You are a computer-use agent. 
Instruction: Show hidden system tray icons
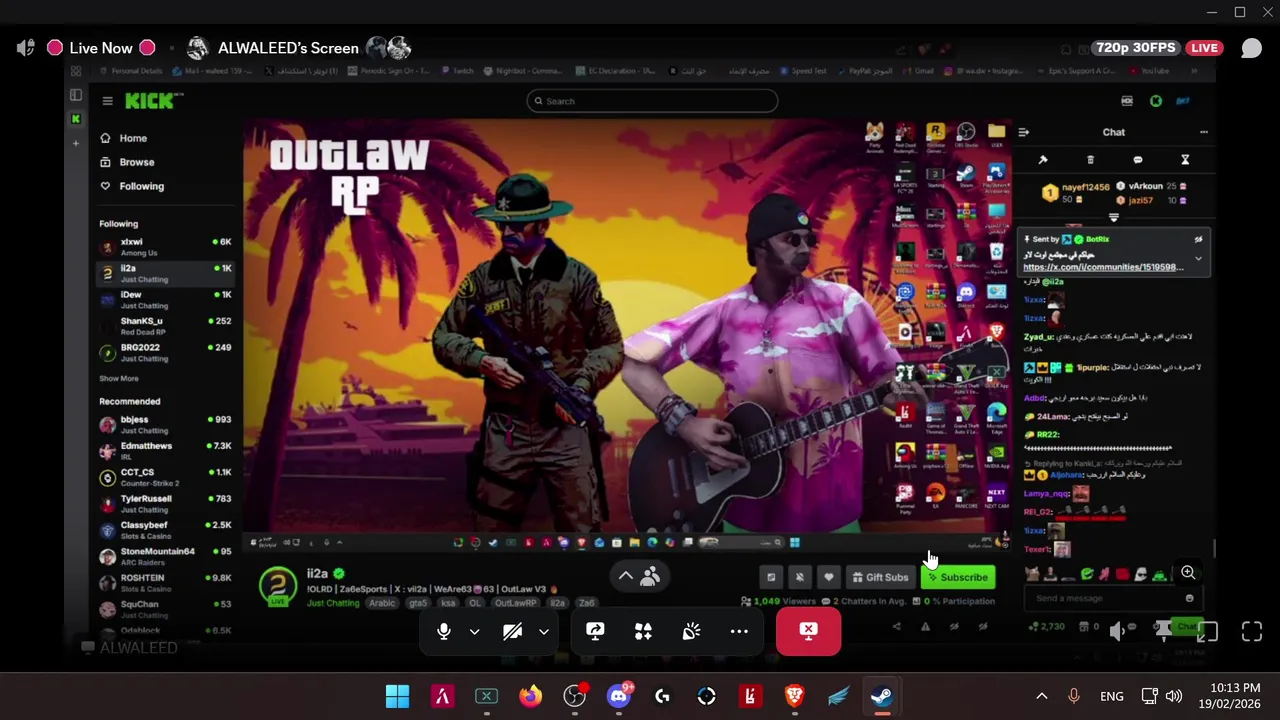pyautogui.click(x=1041, y=696)
